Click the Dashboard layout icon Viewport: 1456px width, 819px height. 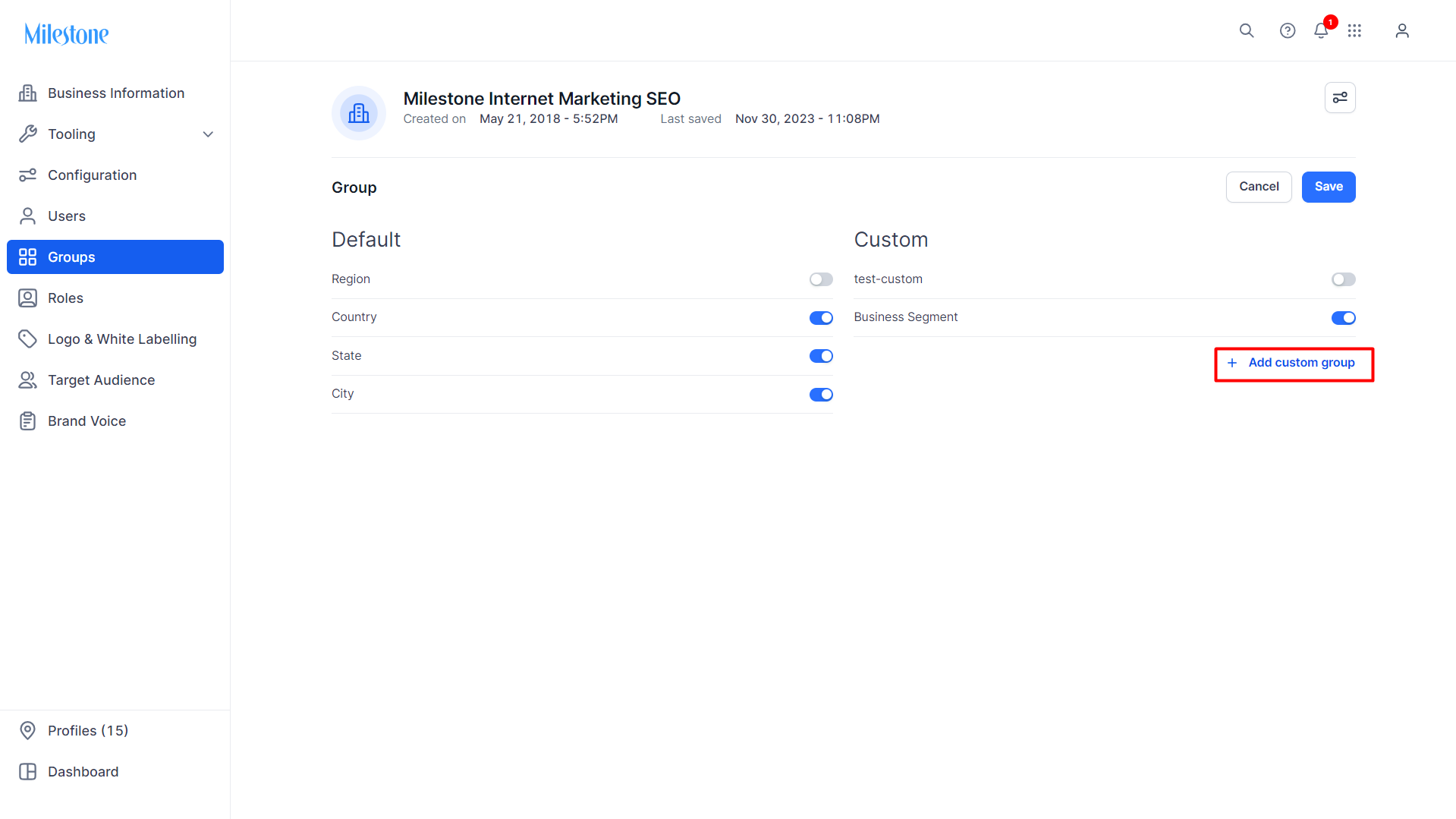28,772
